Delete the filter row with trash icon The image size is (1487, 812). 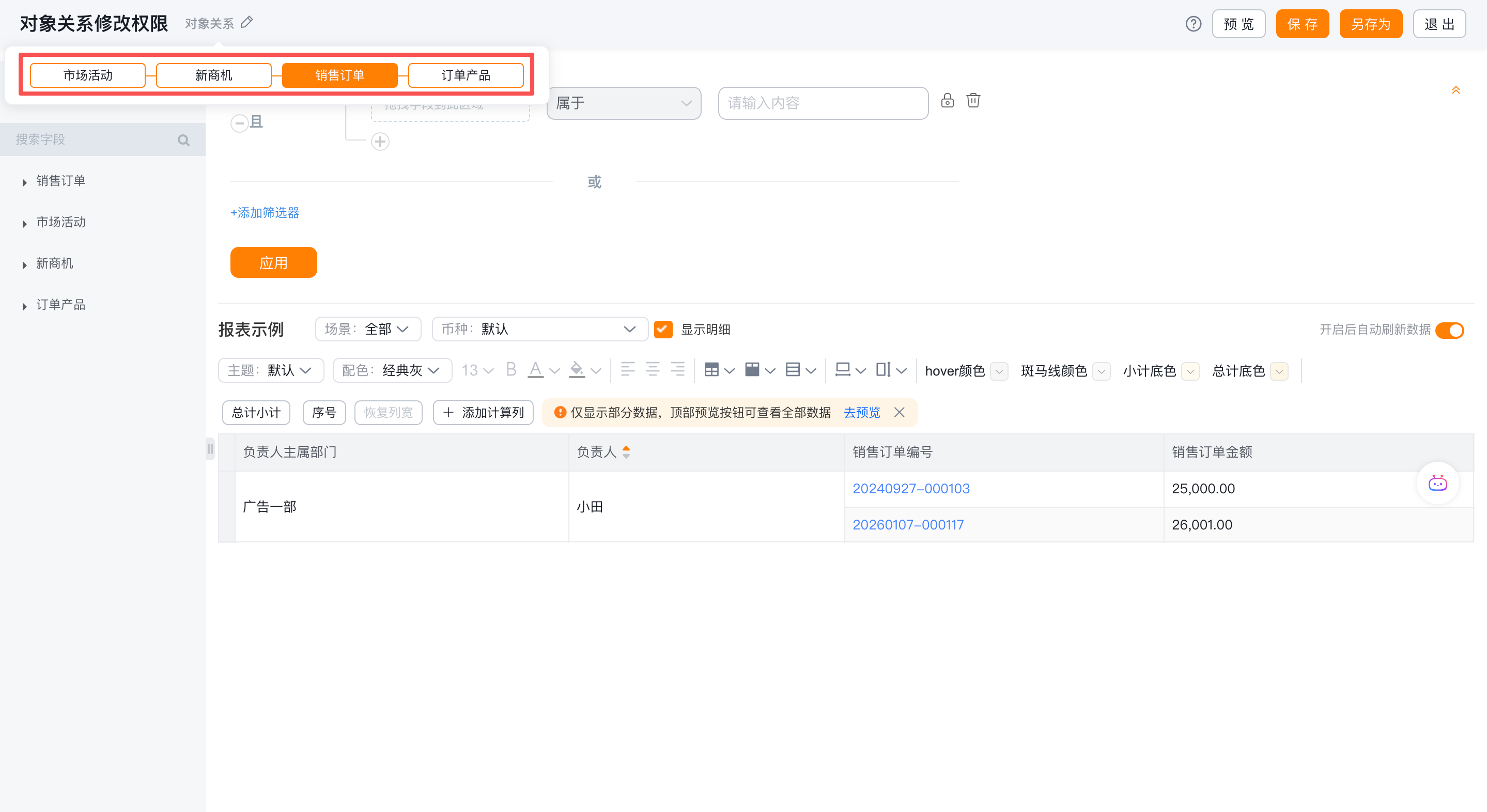click(x=973, y=100)
